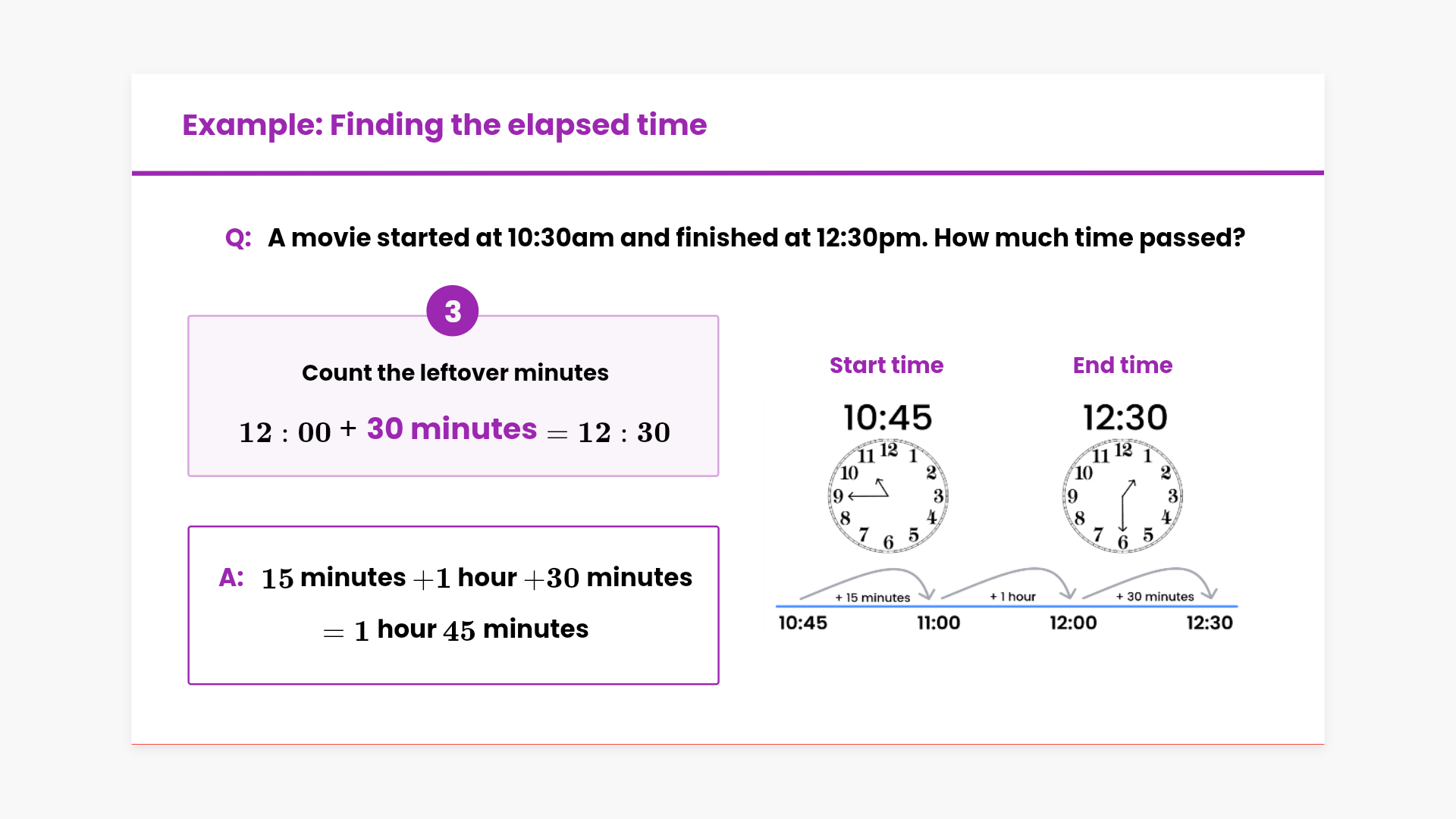Viewport: 1456px width, 819px height.
Task: Click the large 10:45 above the start clock
Action: pos(887,418)
